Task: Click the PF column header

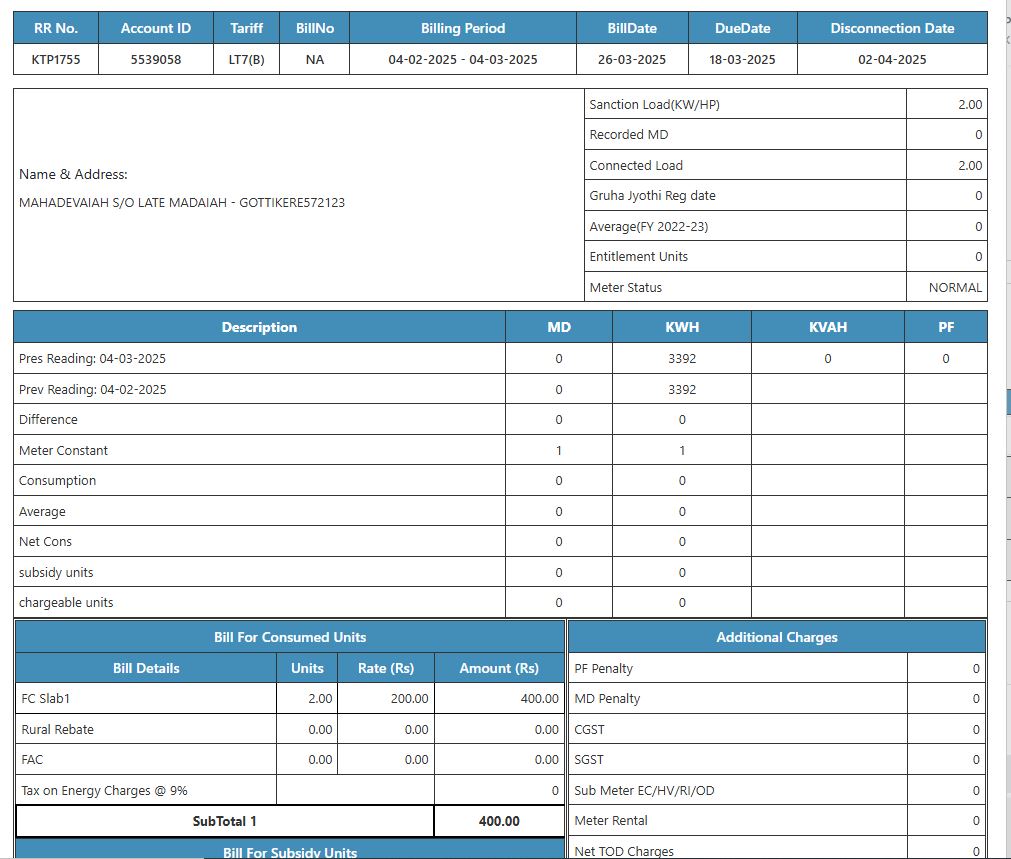Action: 946,327
